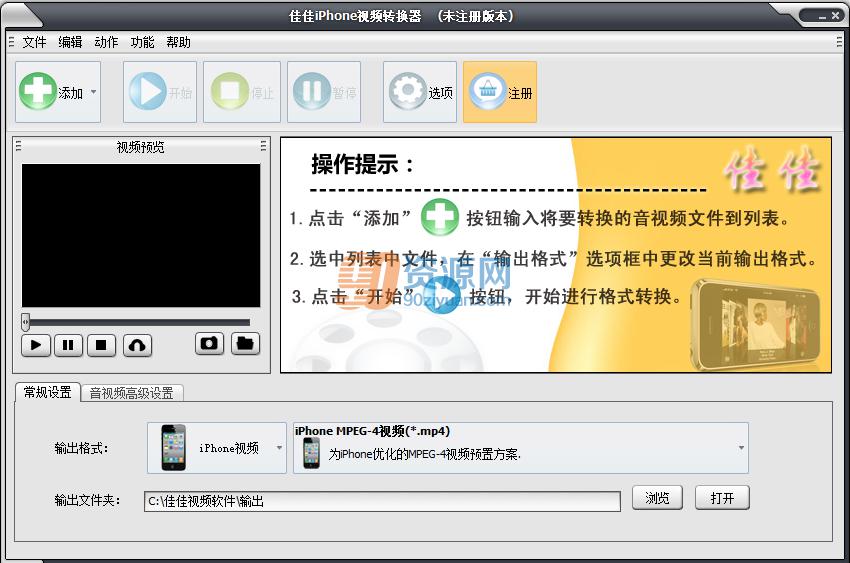Click the Start (开始) toolbar button

coord(160,92)
